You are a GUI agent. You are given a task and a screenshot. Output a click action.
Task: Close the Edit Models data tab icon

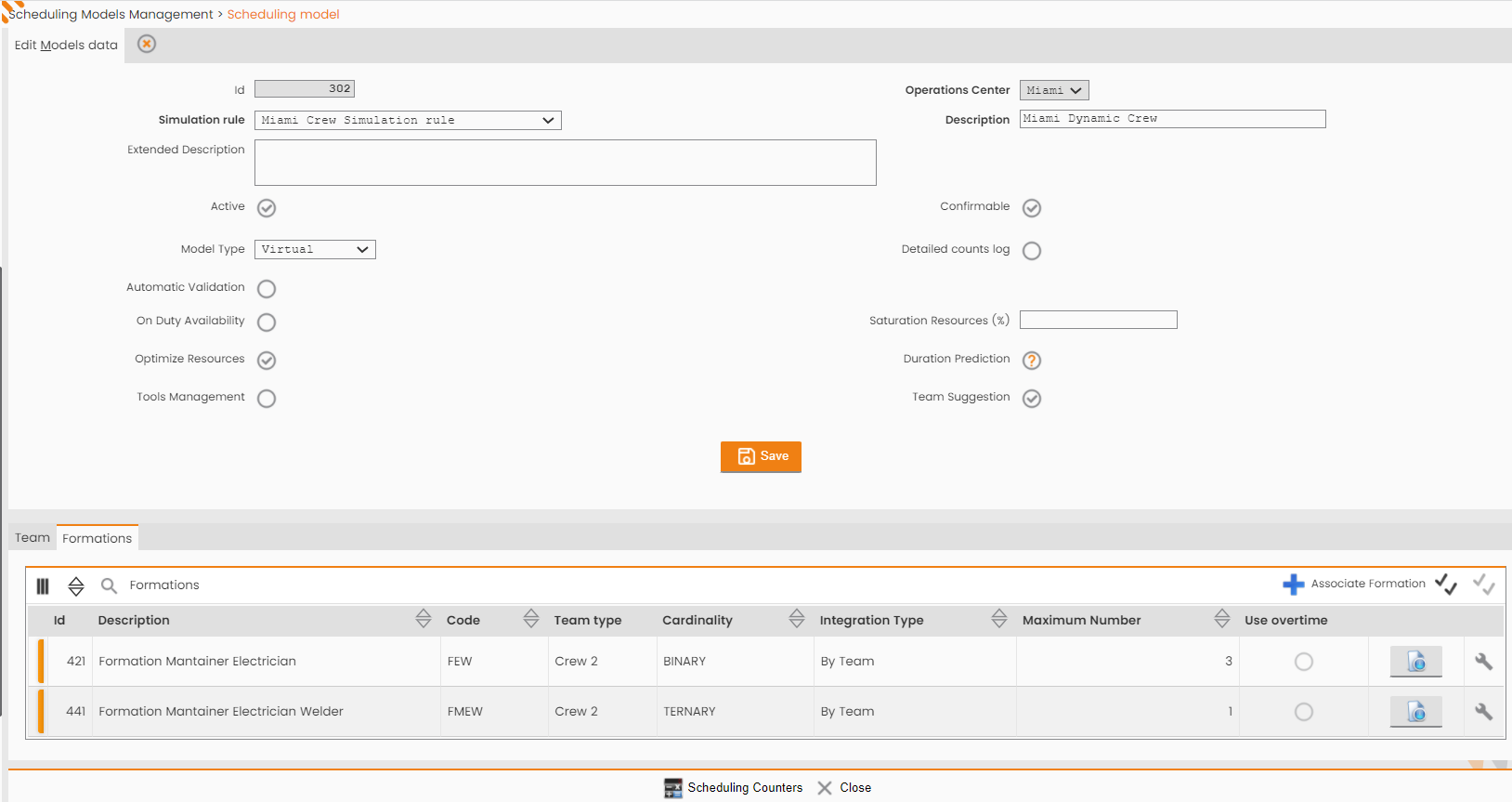147,44
